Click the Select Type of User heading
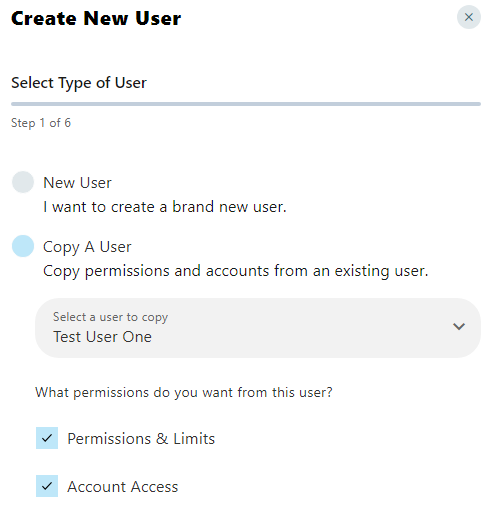Viewport: 485px width, 509px height. click(79, 83)
